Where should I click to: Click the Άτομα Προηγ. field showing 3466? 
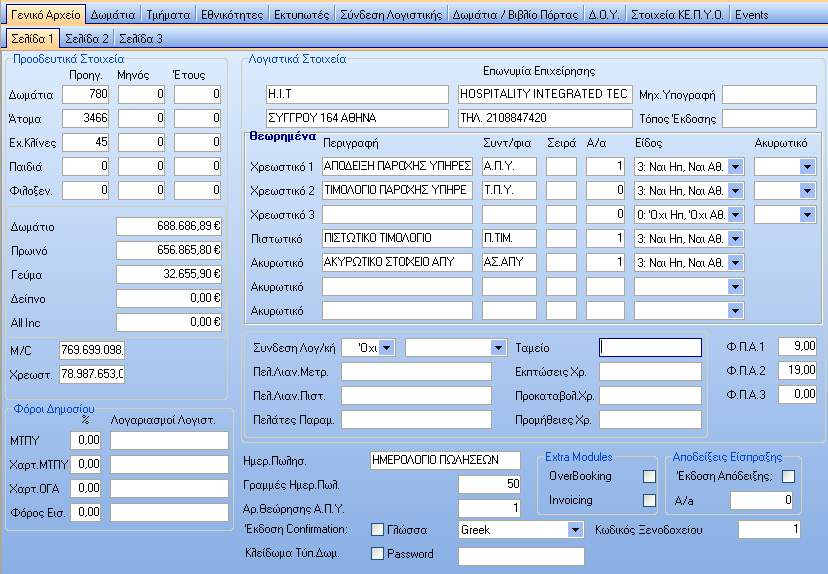[86, 118]
